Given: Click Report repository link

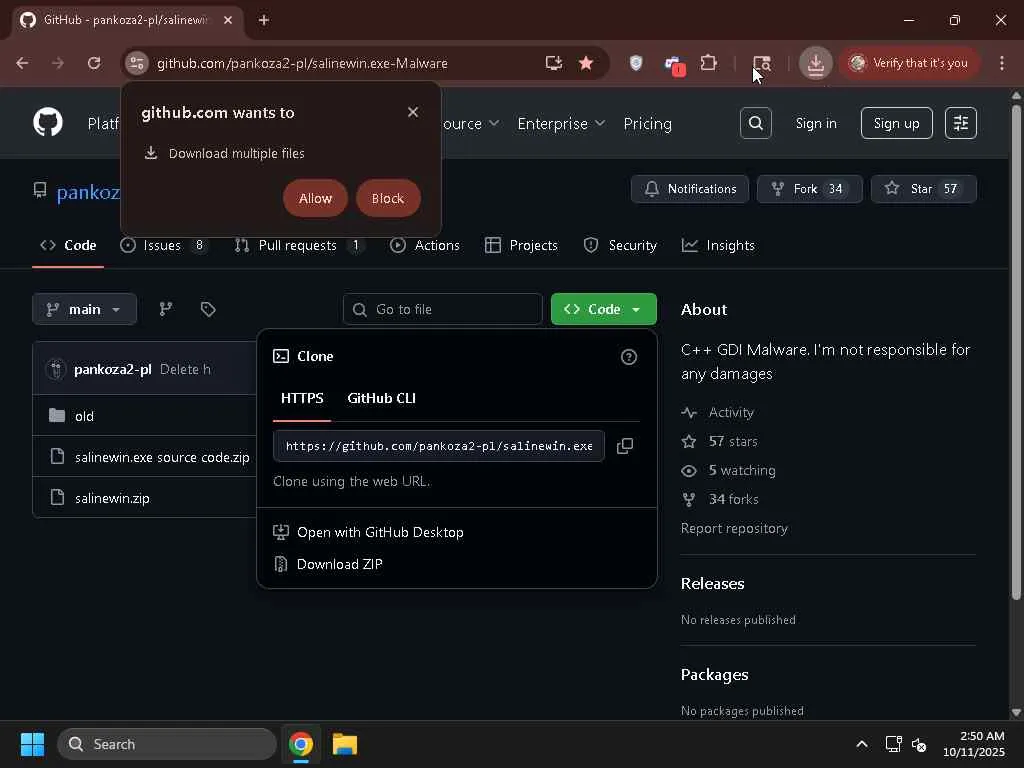Looking at the screenshot, I should [x=734, y=528].
